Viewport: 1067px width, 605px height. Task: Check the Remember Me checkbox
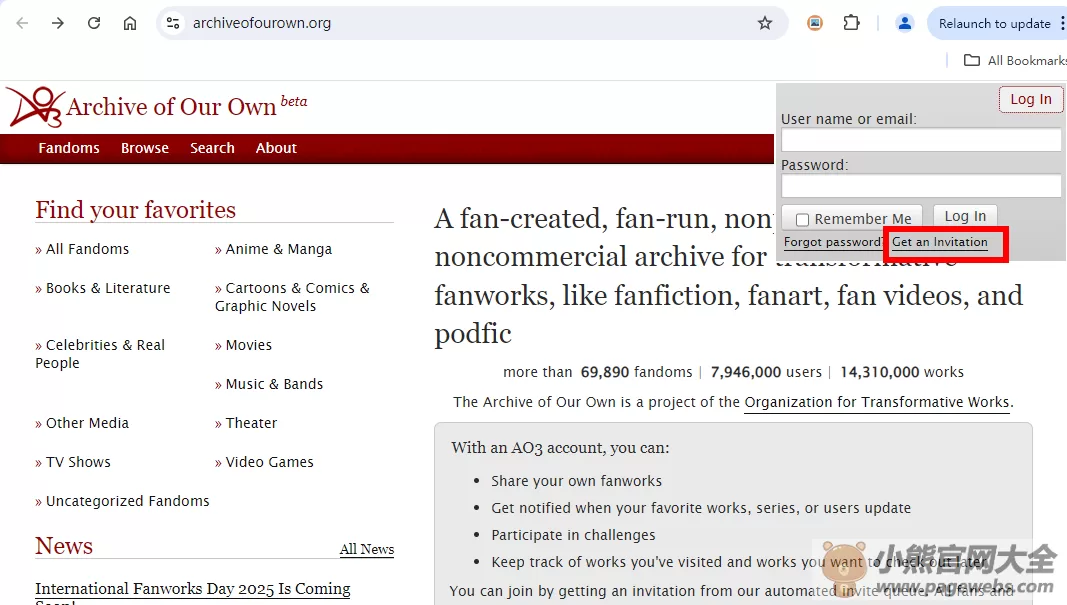[802, 219]
